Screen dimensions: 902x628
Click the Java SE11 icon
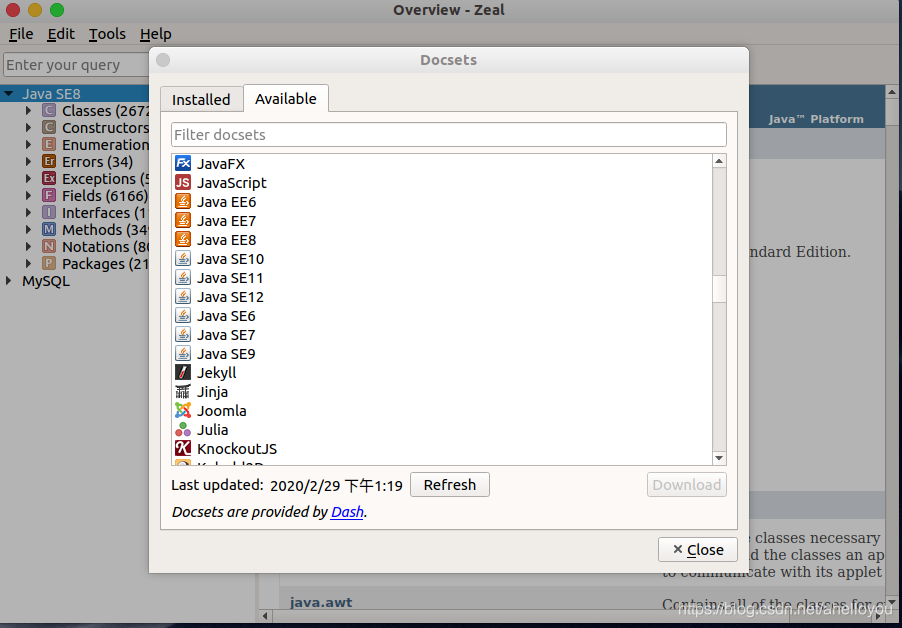pyautogui.click(x=183, y=277)
